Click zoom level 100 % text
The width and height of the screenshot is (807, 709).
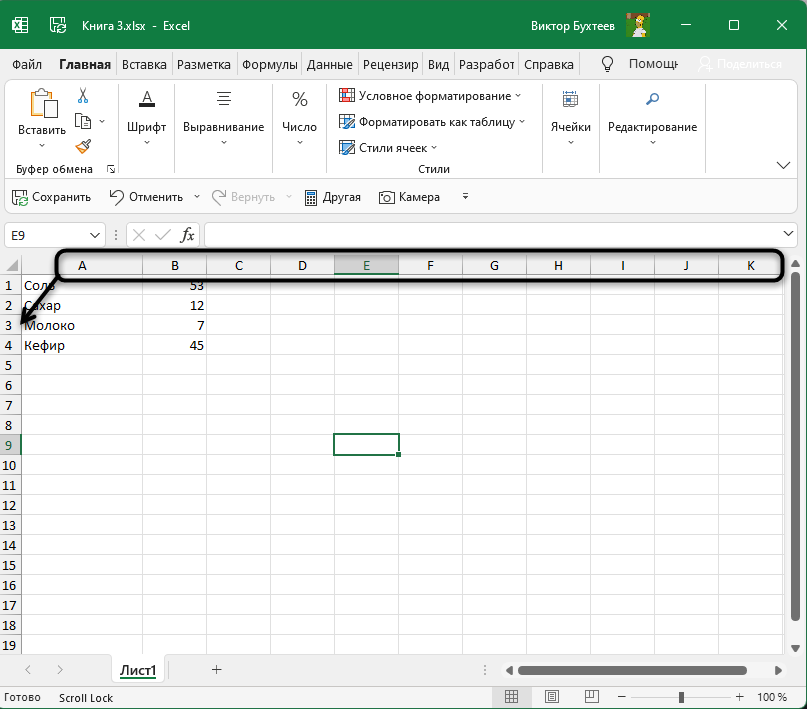point(771,697)
